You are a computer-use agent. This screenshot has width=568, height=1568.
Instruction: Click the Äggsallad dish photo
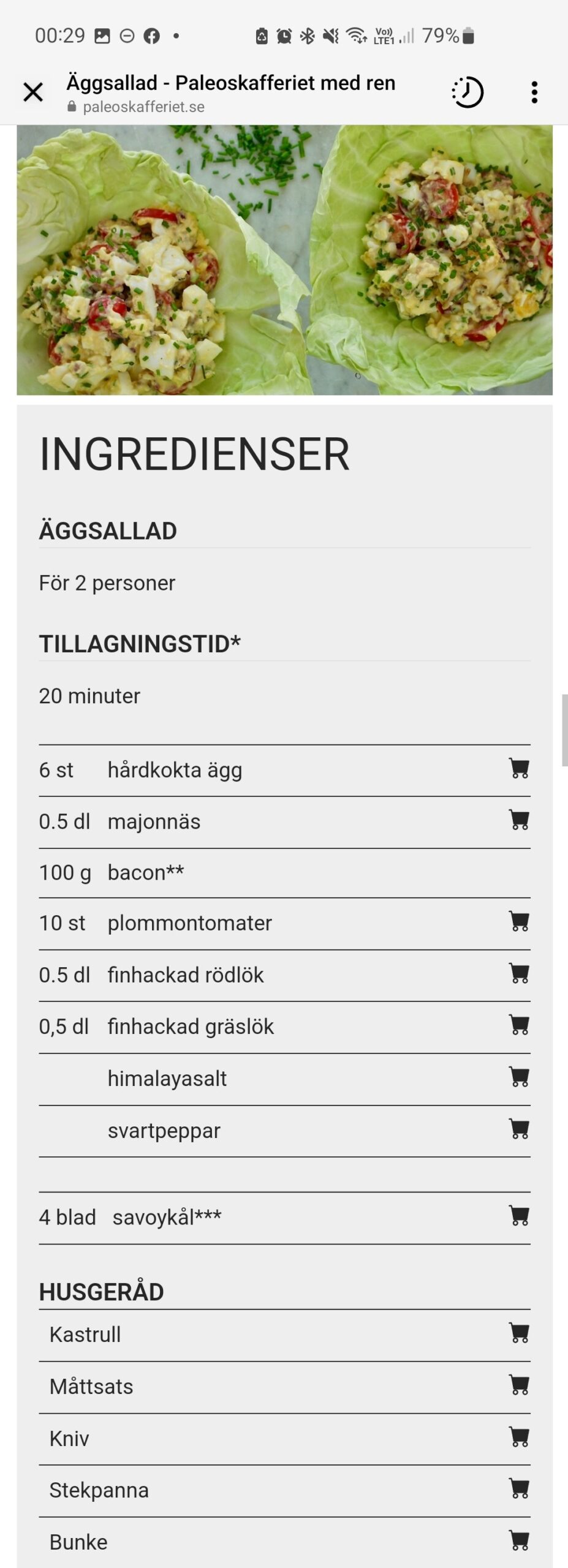(284, 260)
